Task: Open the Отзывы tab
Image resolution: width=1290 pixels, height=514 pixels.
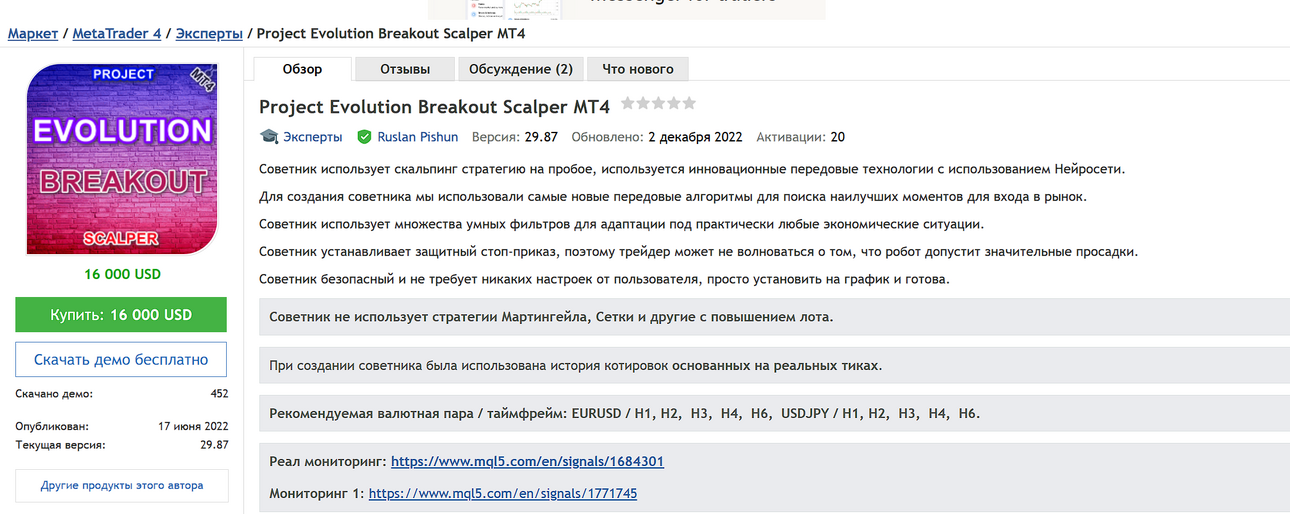Action: point(405,69)
